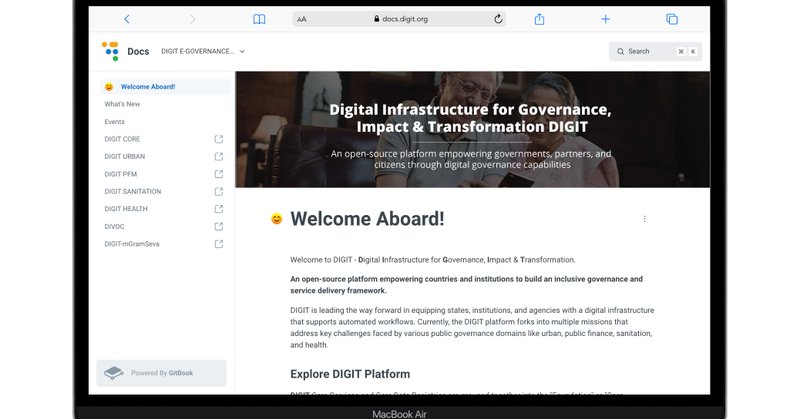
Task: Click the Search field
Action: coord(655,52)
